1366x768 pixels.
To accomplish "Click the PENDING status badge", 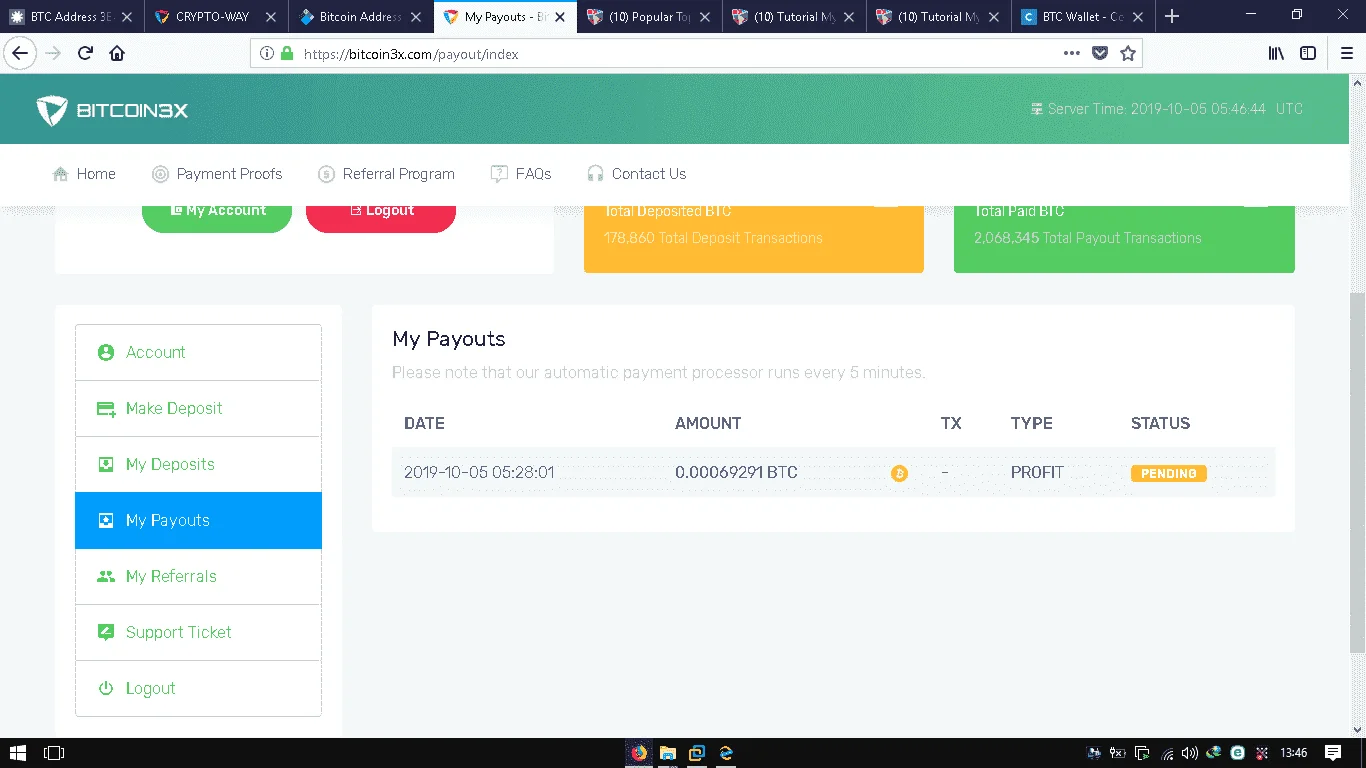I will point(1168,473).
